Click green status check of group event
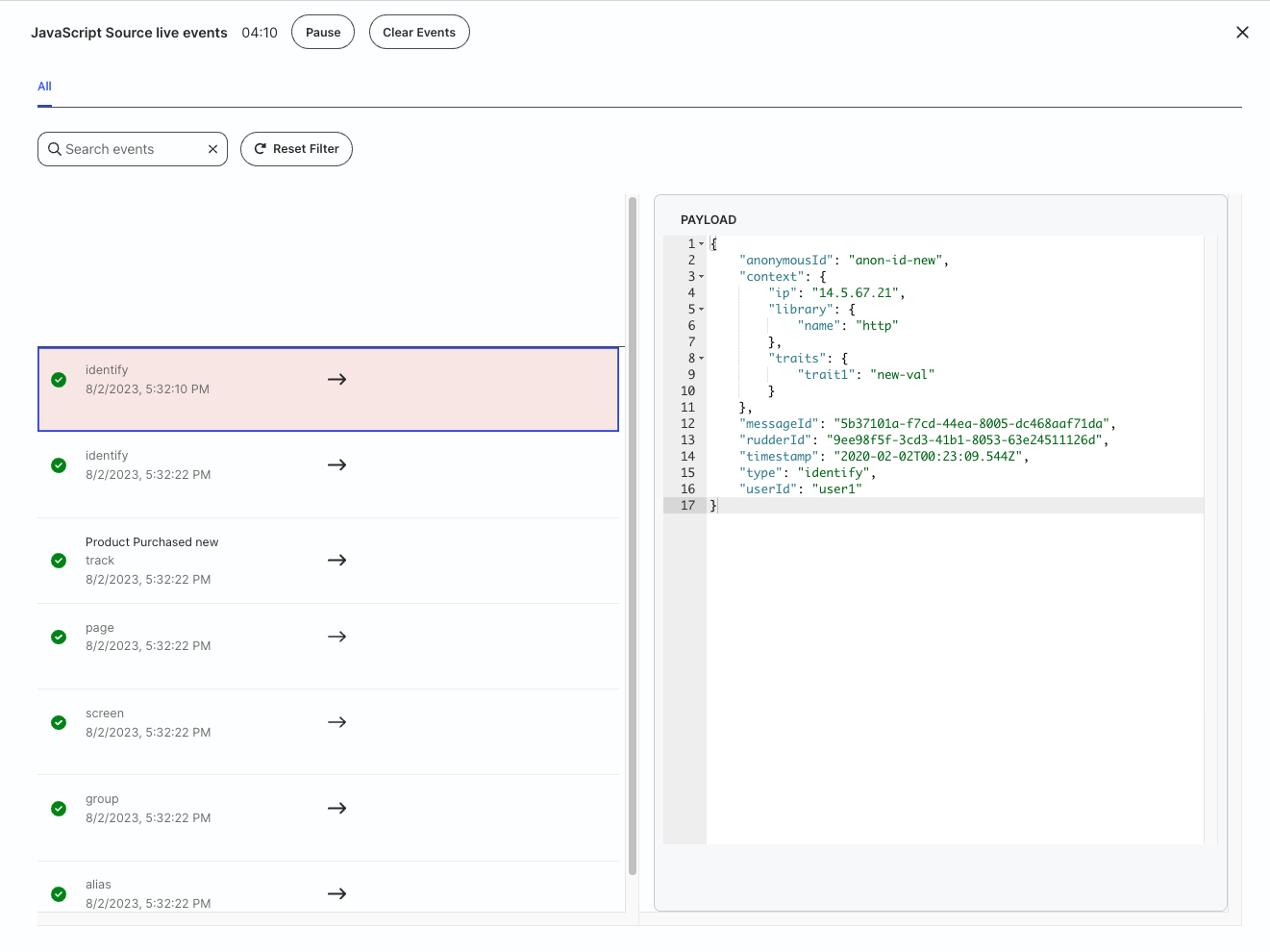 59,809
